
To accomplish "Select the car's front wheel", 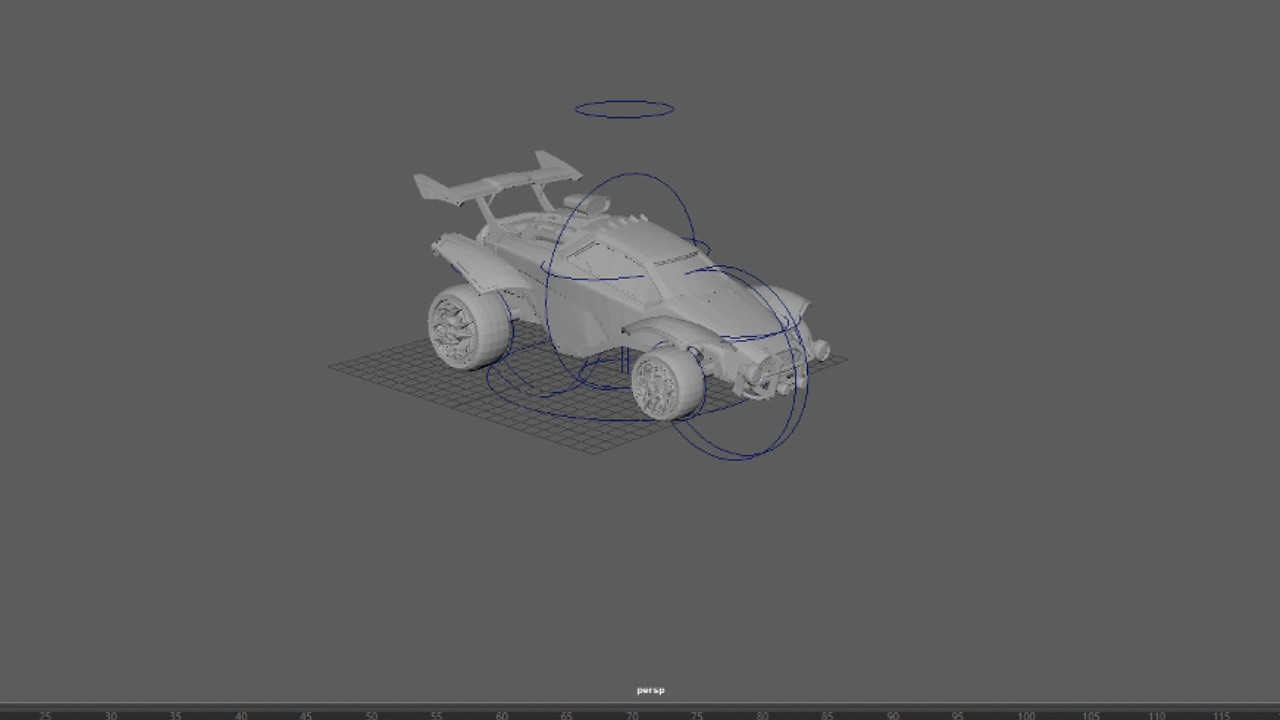I will 667,385.
